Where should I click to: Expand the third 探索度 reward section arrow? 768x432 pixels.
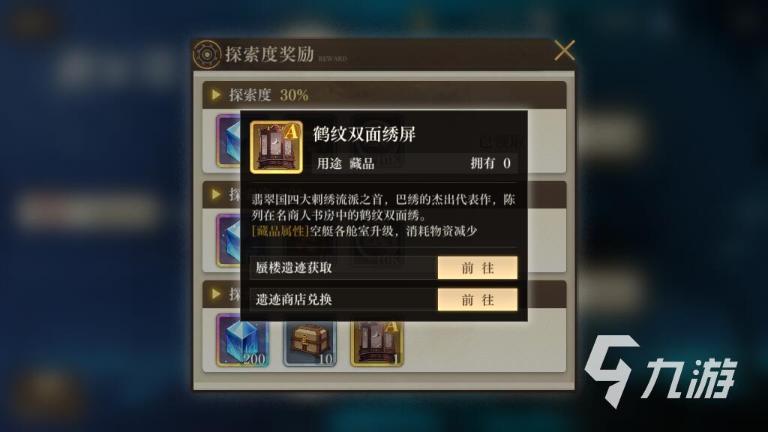point(216,294)
